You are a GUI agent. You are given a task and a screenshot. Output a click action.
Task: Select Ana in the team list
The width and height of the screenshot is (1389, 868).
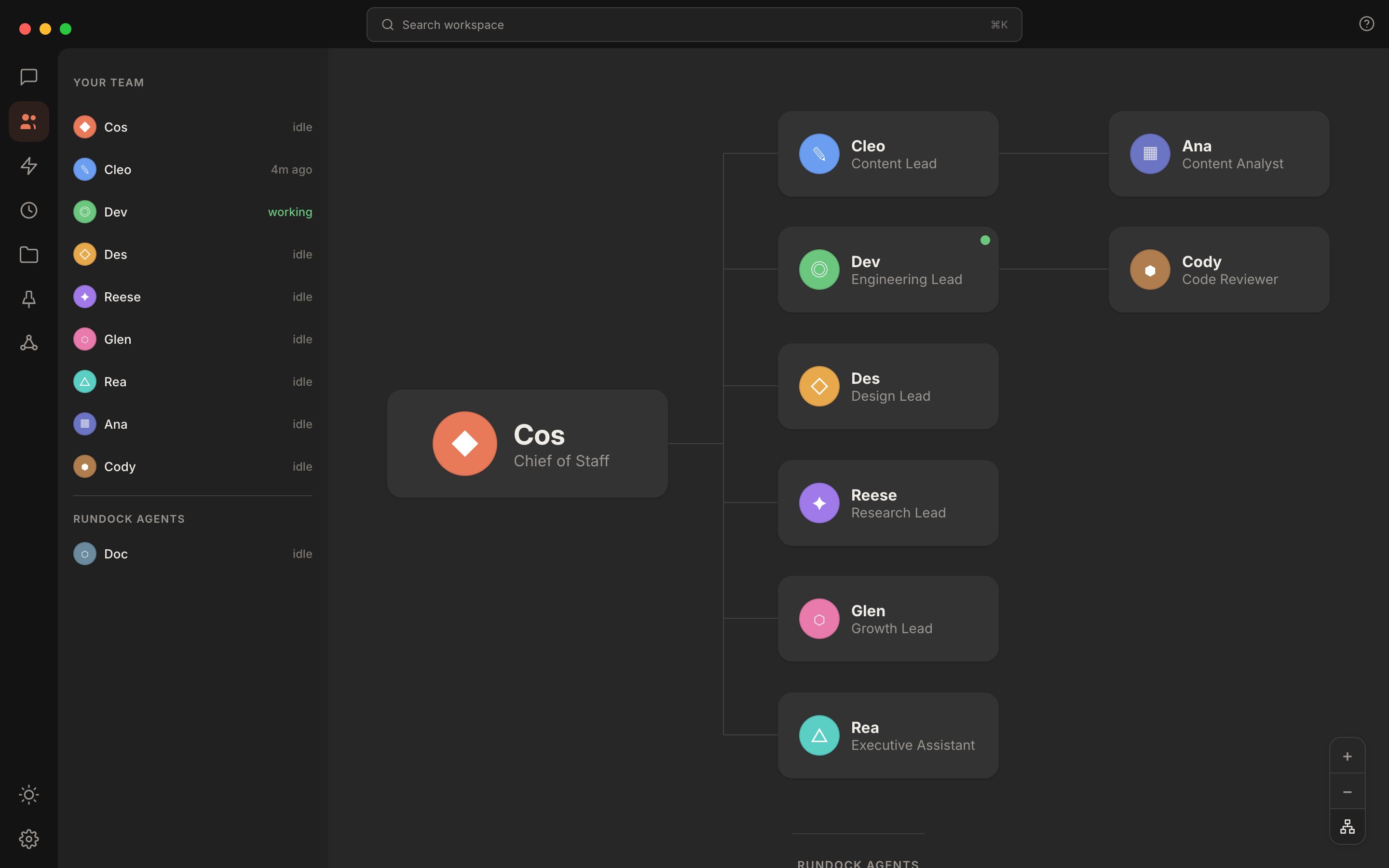(x=193, y=424)
